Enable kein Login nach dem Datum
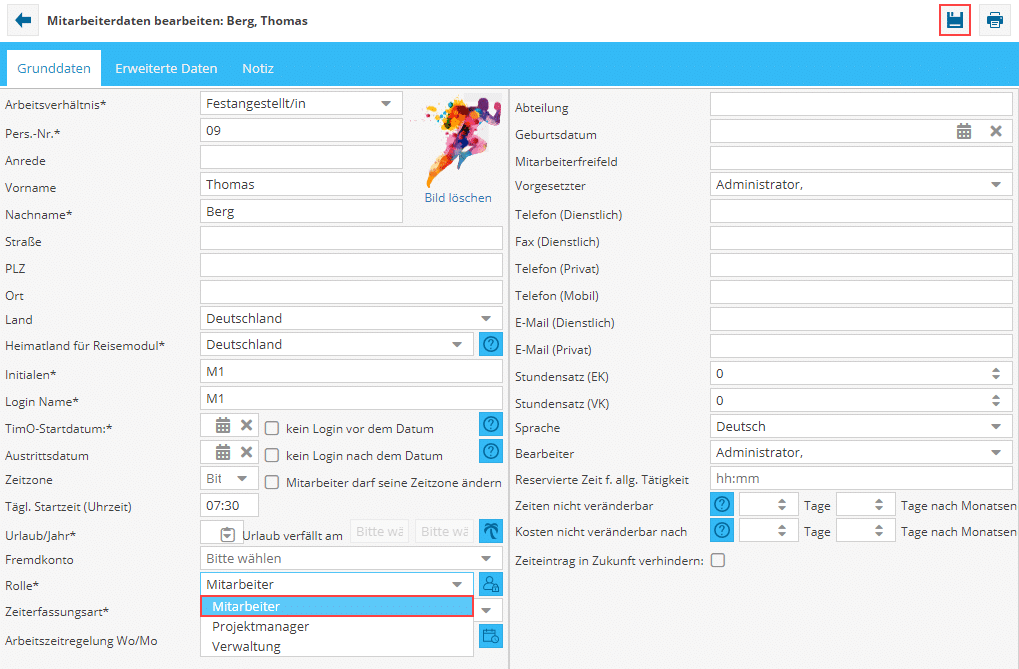The image size is (1019, 669). click(272, 455)
